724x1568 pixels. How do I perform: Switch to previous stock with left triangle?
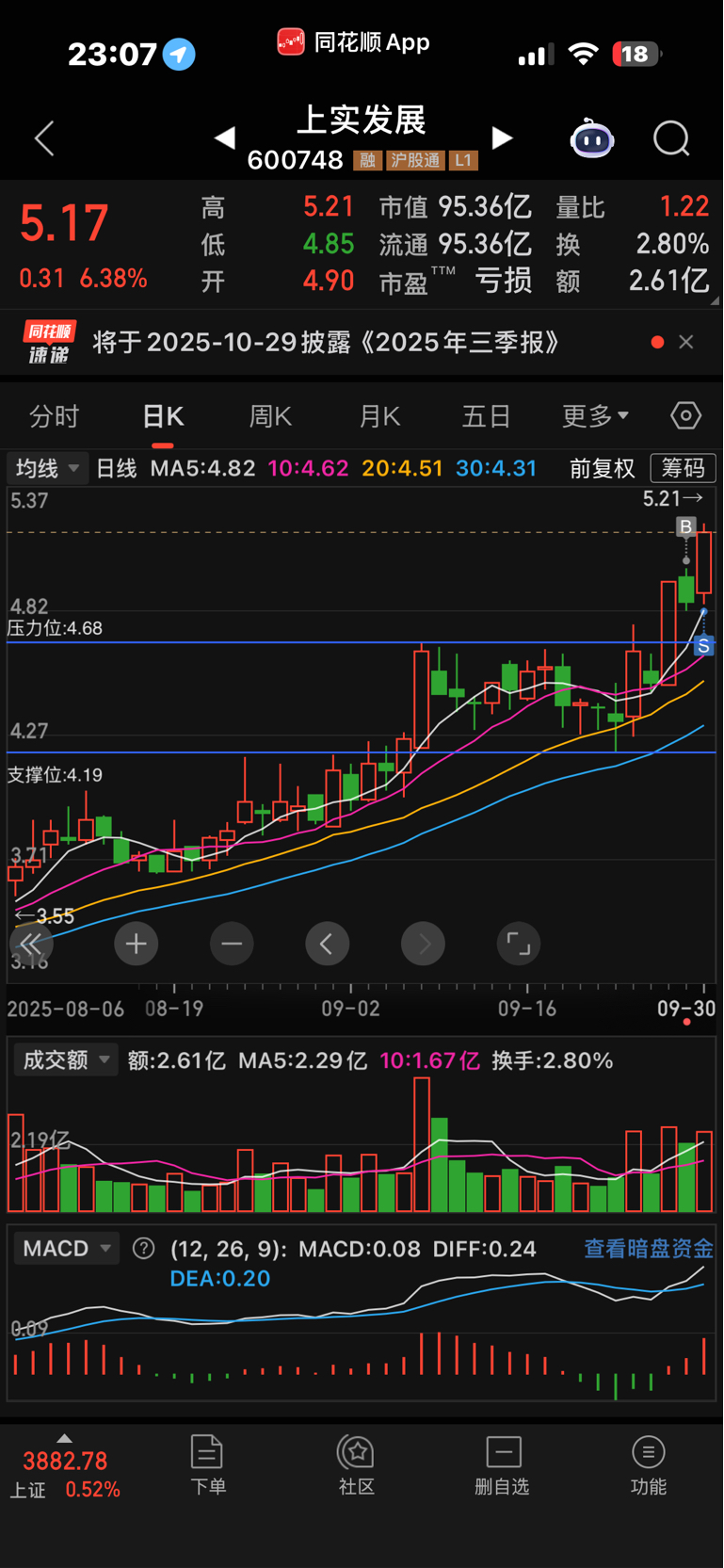coord(224,138)
